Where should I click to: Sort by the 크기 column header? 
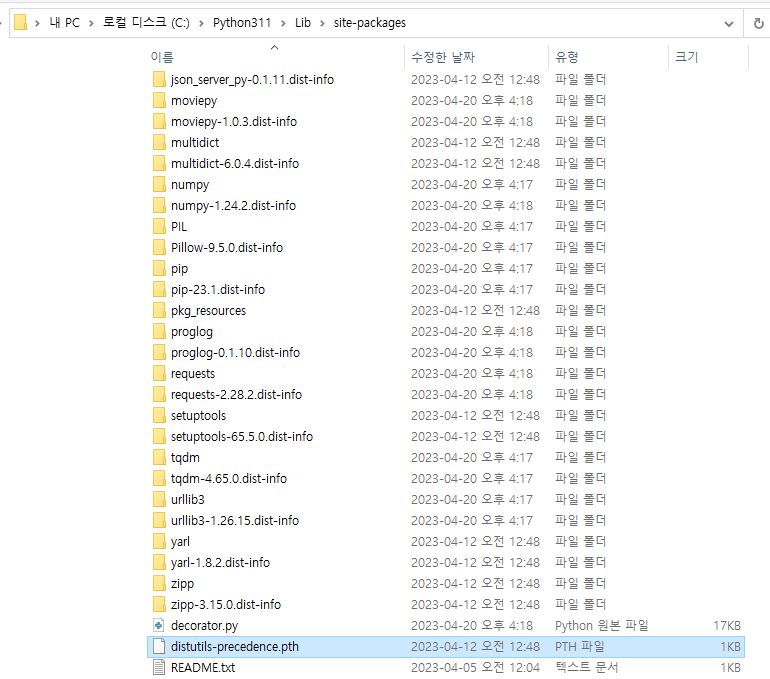click(x=687, y=57)
